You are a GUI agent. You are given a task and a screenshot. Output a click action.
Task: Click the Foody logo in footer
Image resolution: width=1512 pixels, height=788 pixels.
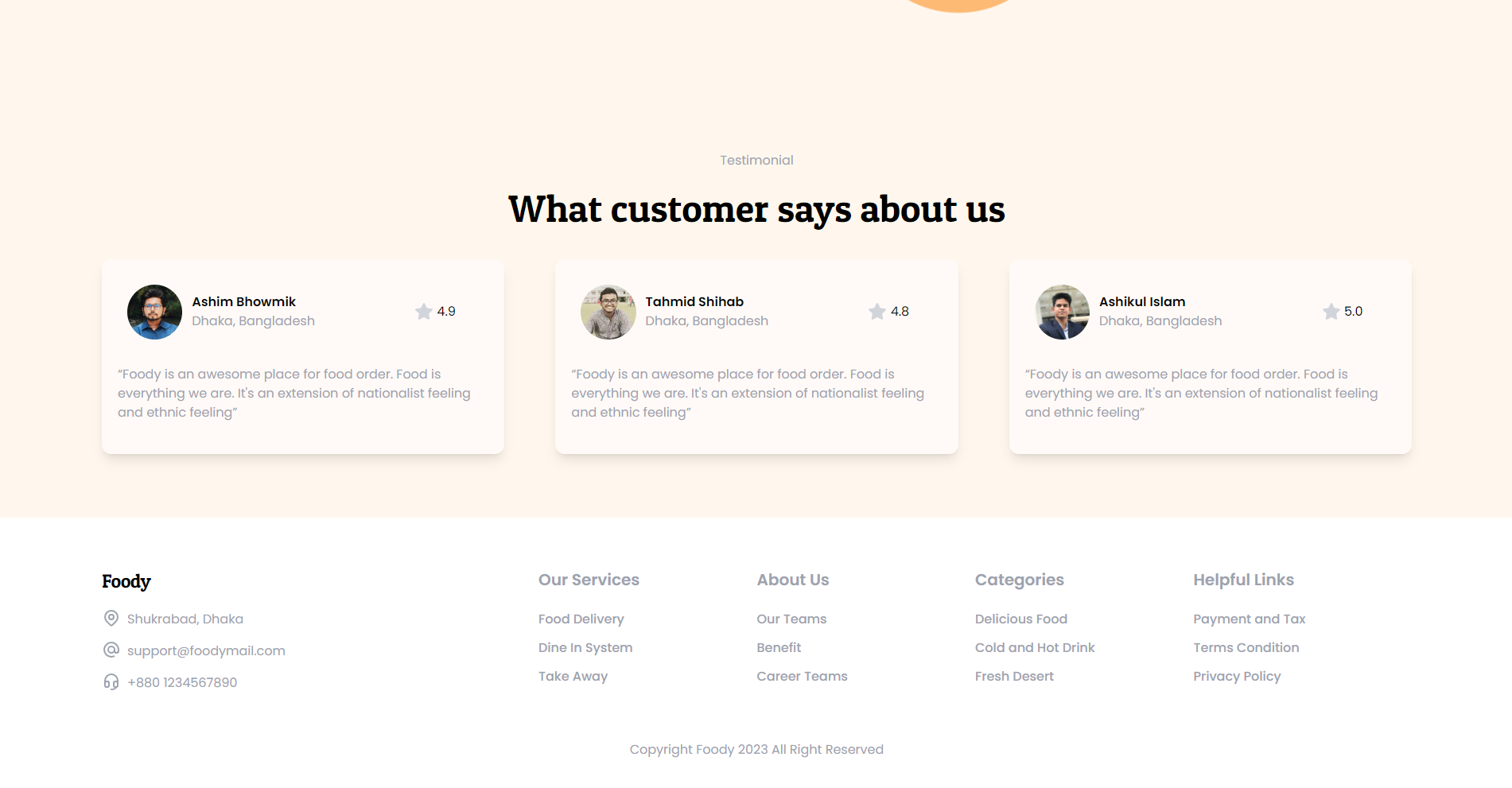[x=126, y=581]
